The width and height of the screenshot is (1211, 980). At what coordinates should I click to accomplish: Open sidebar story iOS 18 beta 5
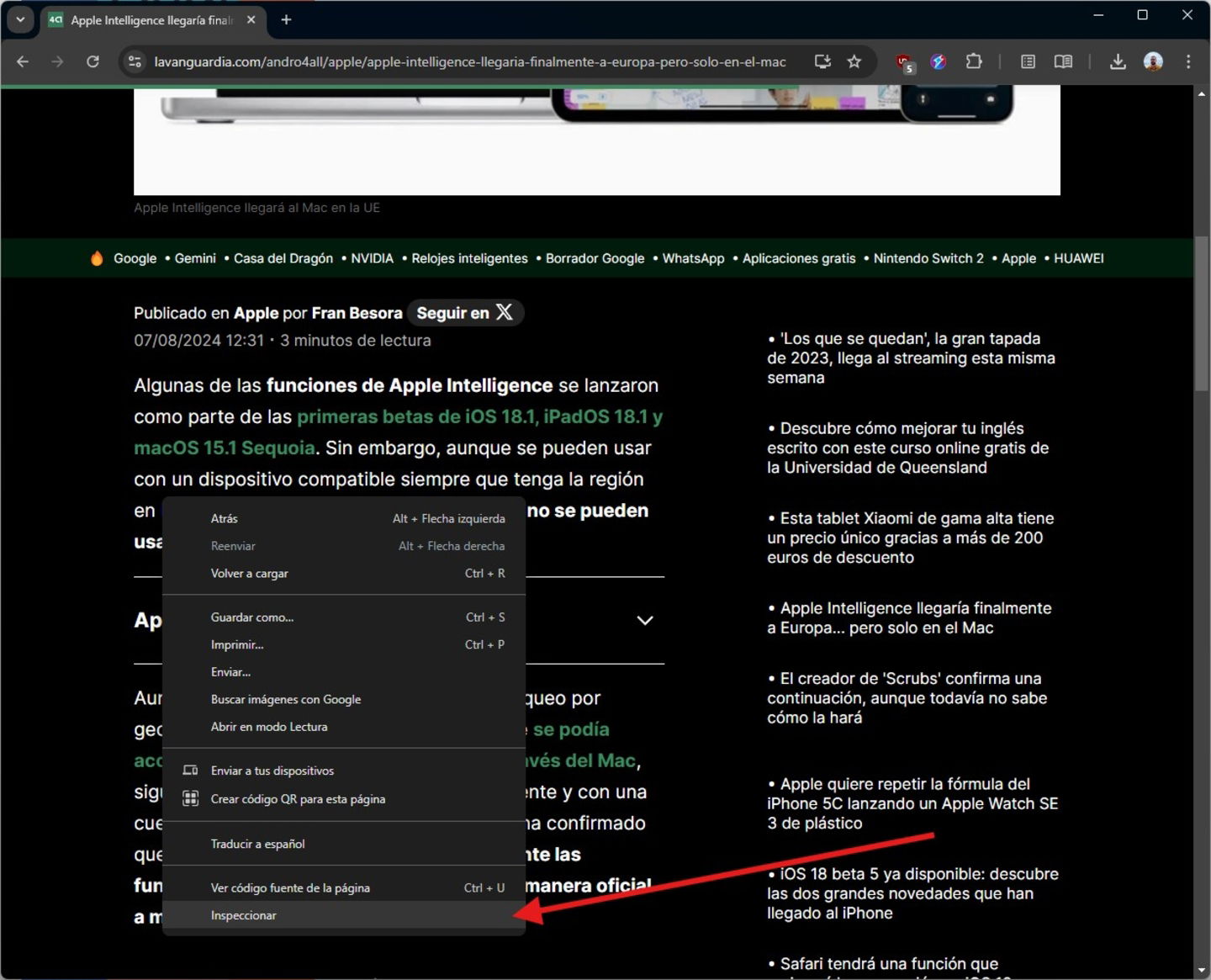pyautogui.click(x=912, y=893)
